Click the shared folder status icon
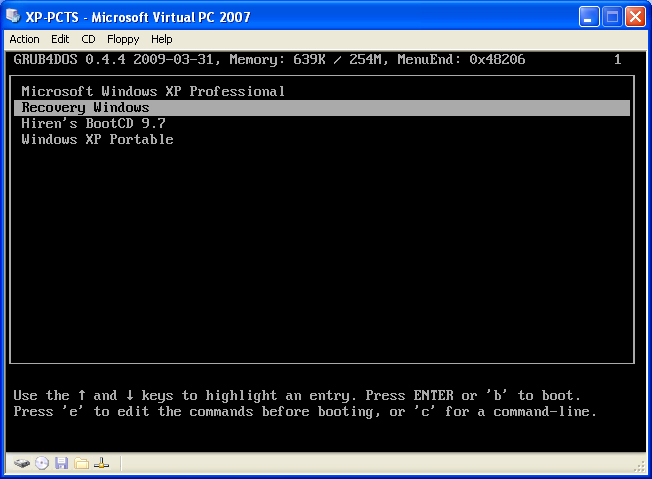Image resolution: width=652 pixels, height=479 pixels. pos(82,463)
